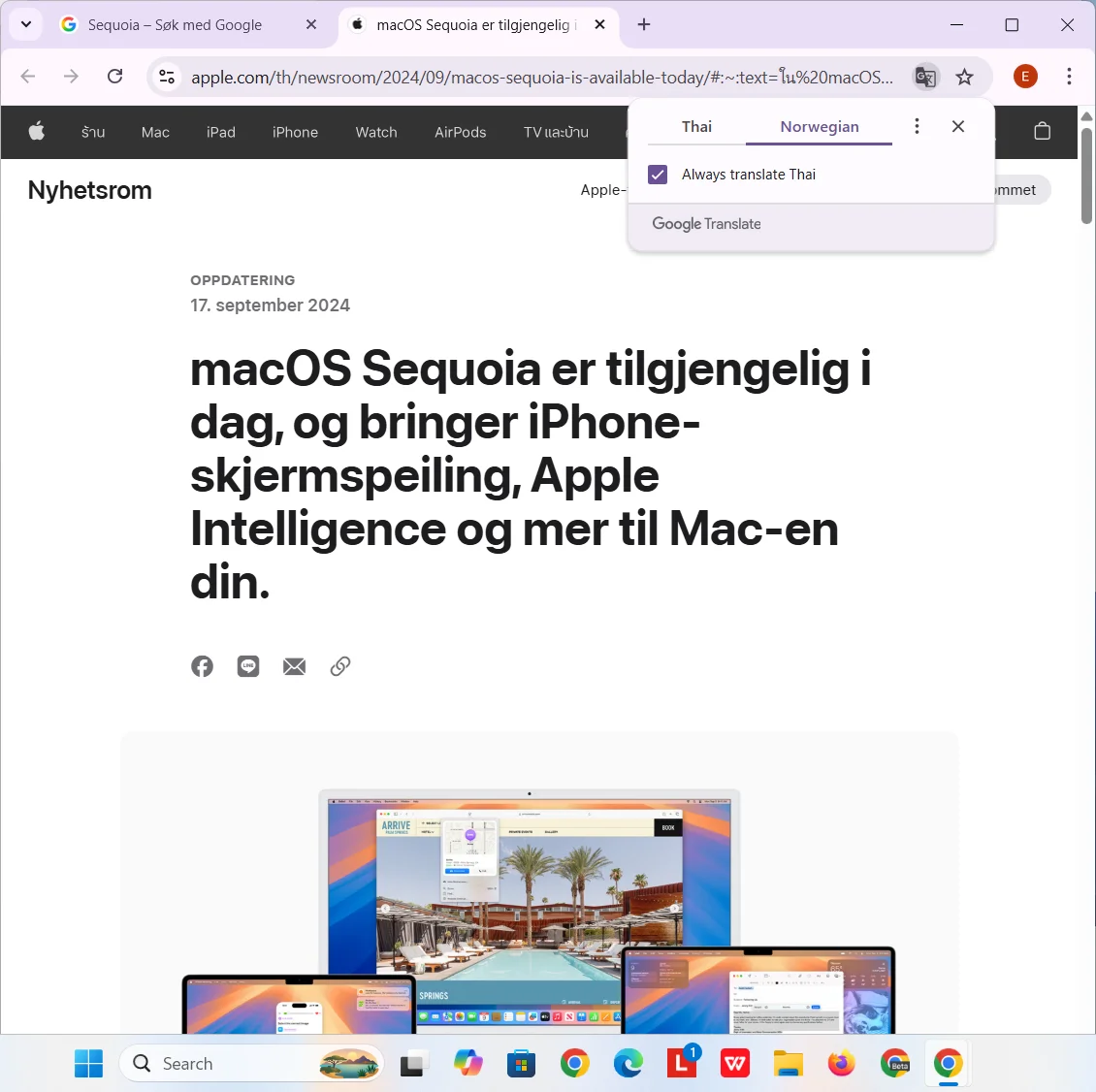Select the Thai language option

coord(696,126)
